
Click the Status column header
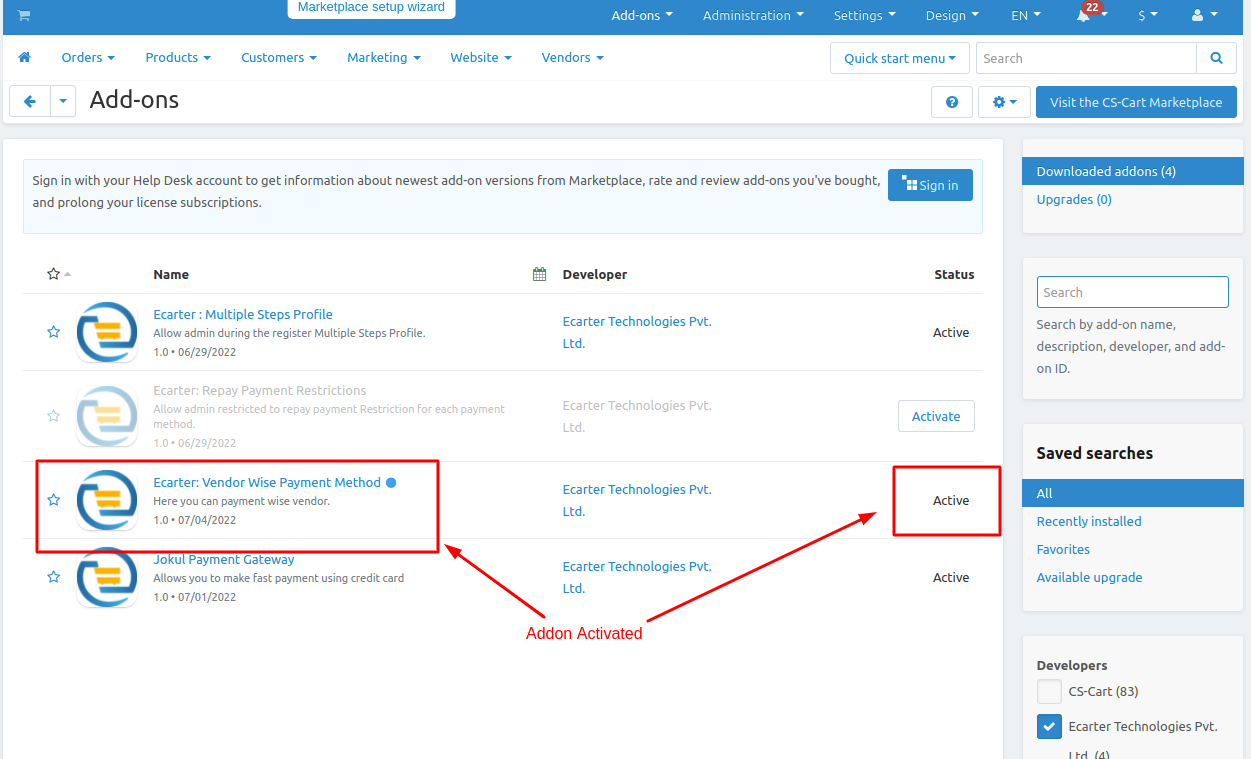coord(954,274)
